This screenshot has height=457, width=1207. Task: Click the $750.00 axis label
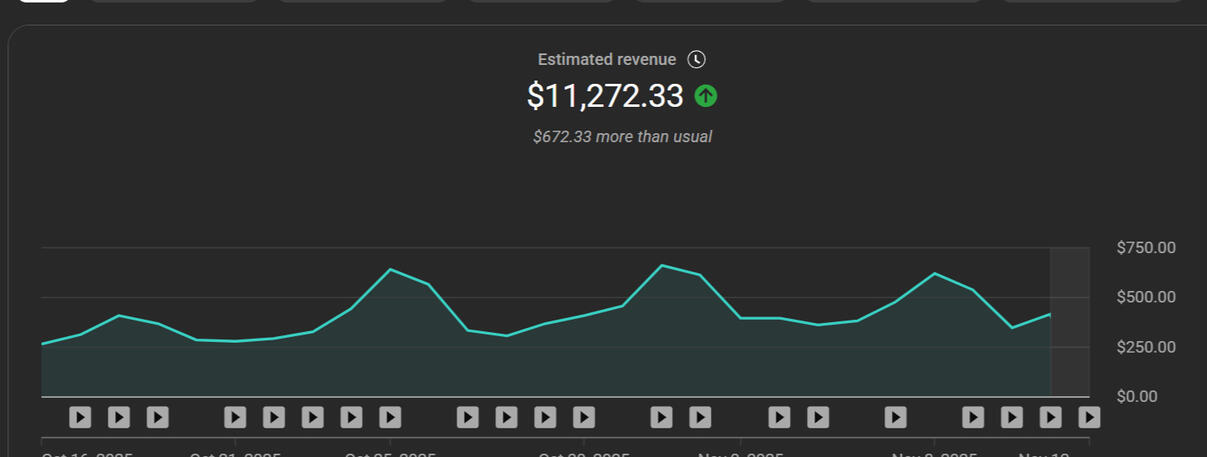1146,248
